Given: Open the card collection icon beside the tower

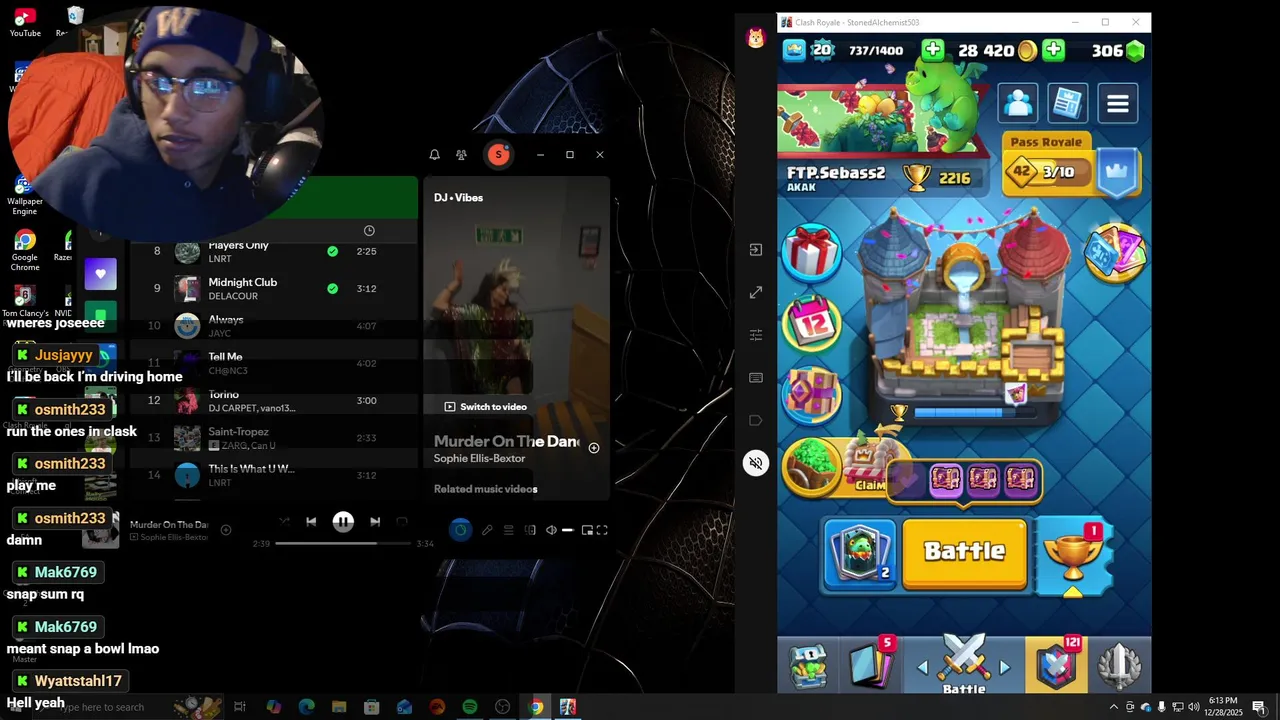Looking at the screenshot, I should point(1116,252).
